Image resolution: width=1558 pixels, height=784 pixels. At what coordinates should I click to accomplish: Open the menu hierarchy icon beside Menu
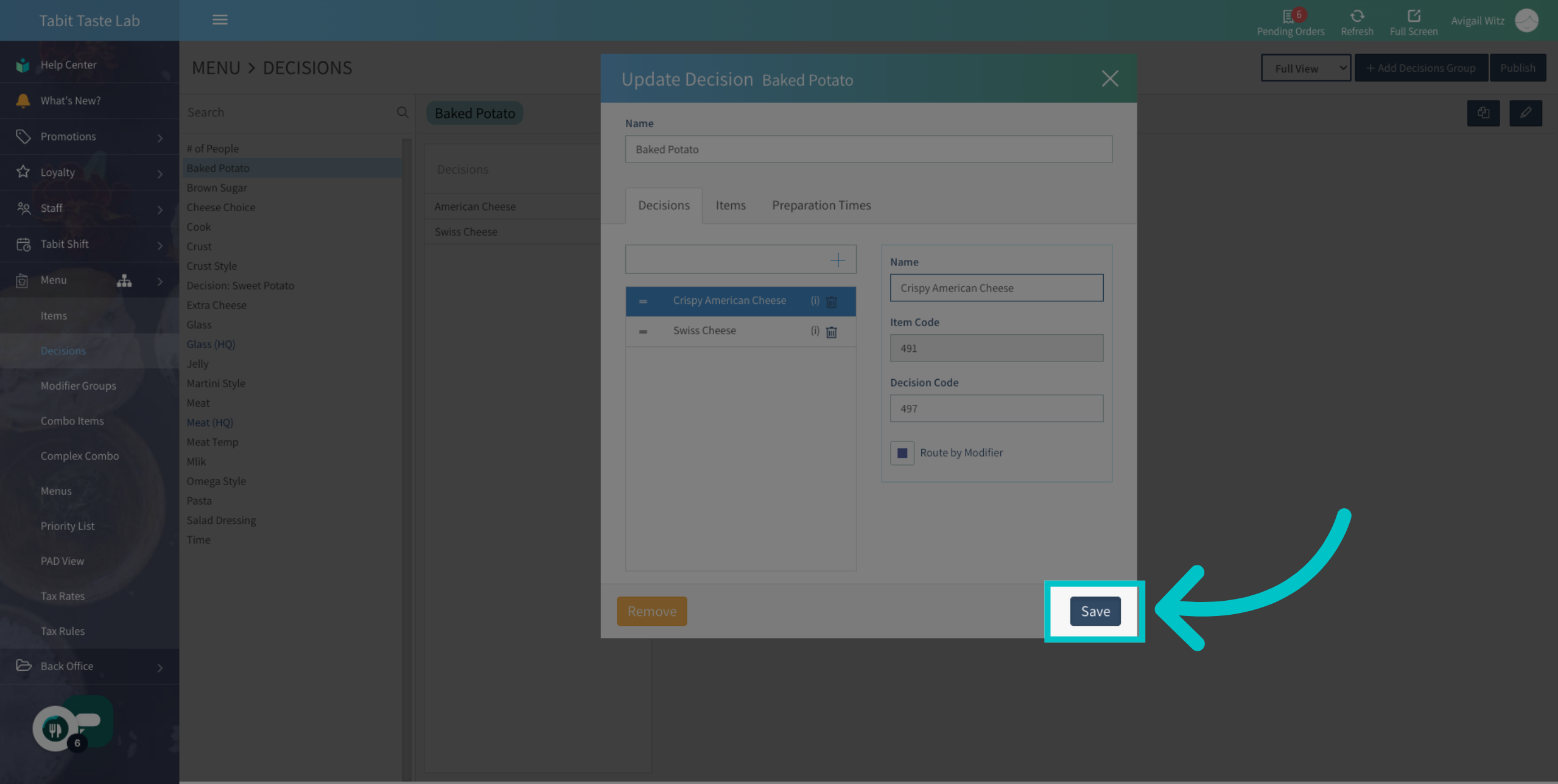(124, 281)
